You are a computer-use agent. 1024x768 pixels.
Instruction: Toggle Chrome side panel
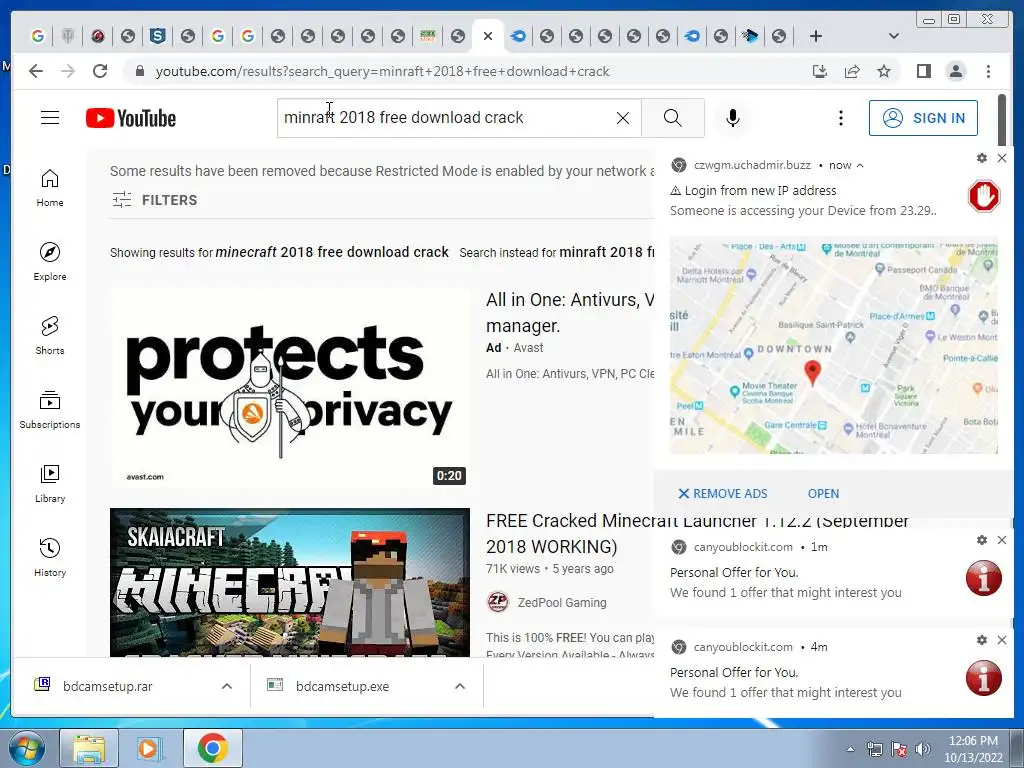[923, 71]
